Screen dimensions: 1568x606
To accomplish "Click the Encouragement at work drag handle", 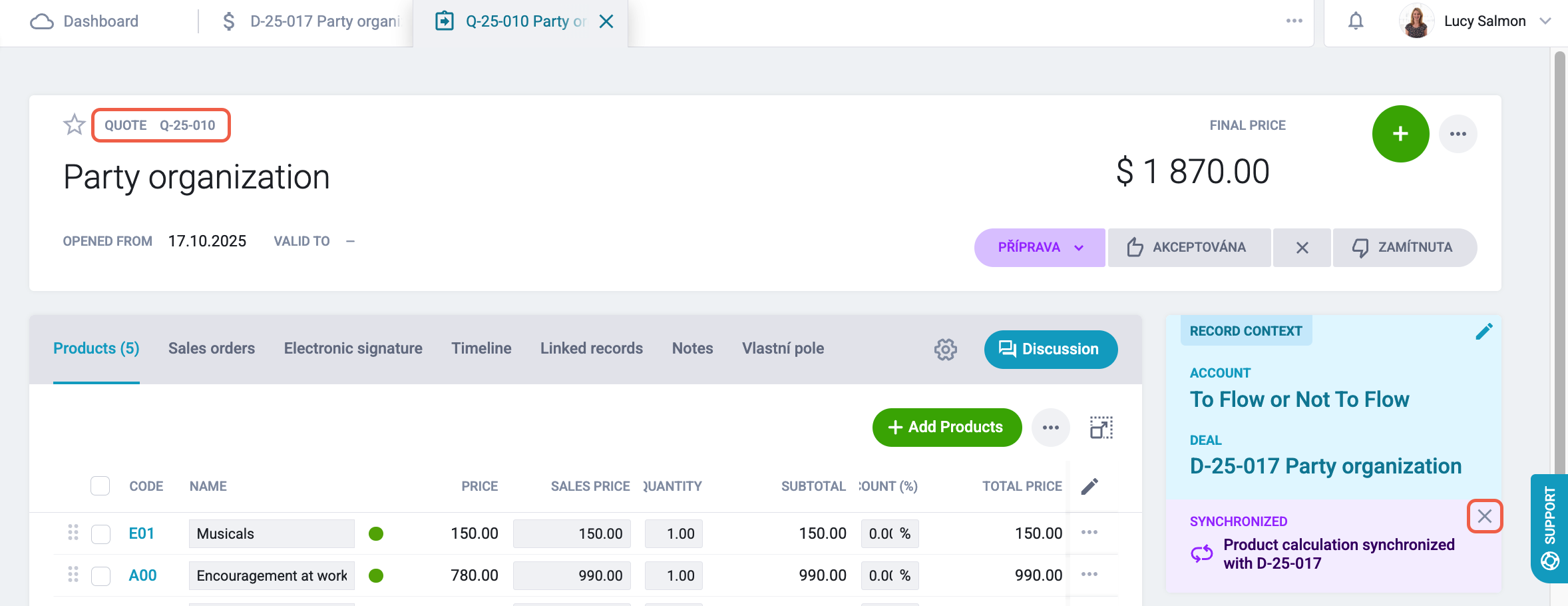I will coord(73,575).
